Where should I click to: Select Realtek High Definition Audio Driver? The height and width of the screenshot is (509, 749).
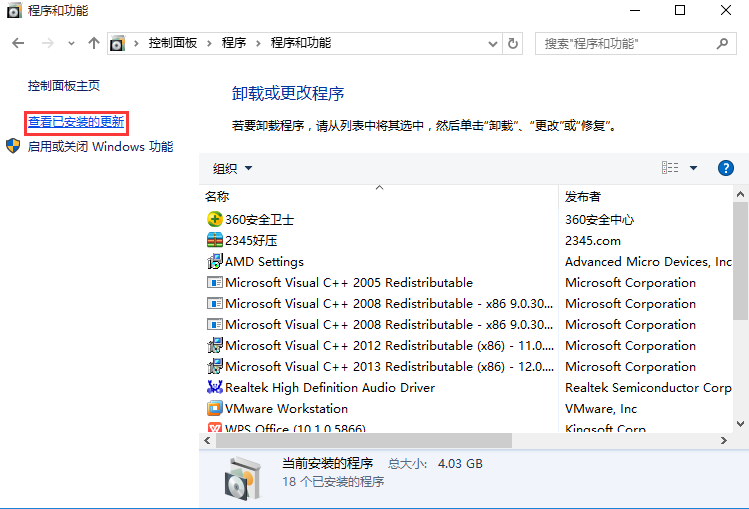329,388
